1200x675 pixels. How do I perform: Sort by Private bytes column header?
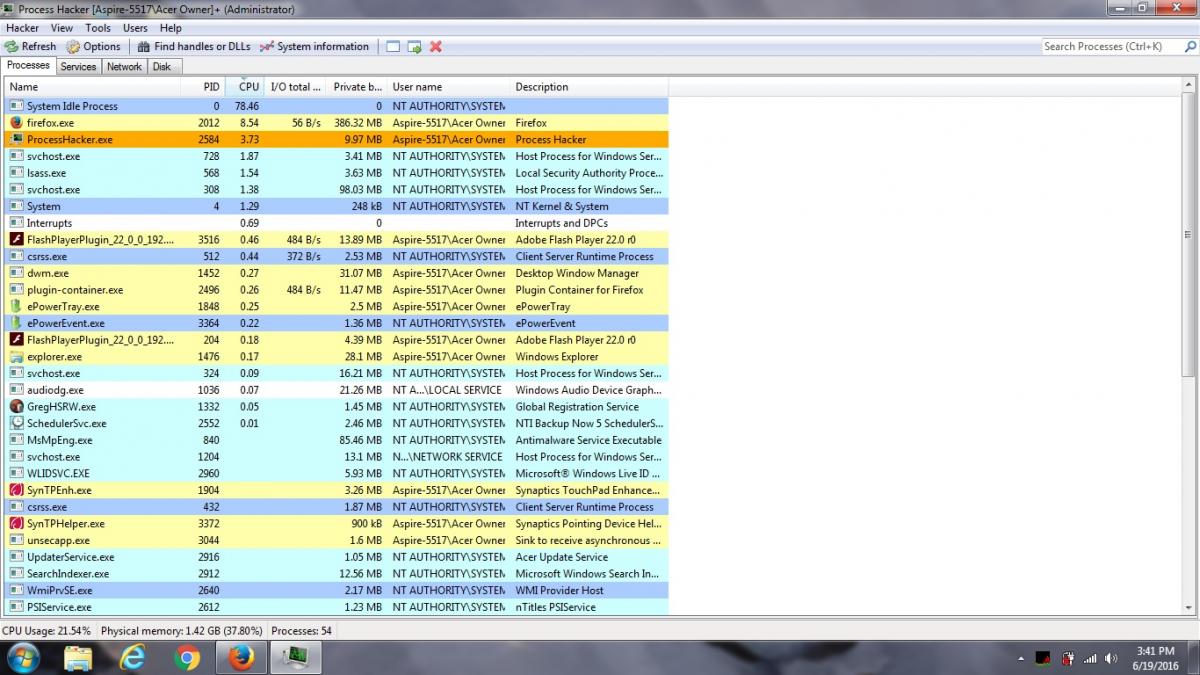357,87
